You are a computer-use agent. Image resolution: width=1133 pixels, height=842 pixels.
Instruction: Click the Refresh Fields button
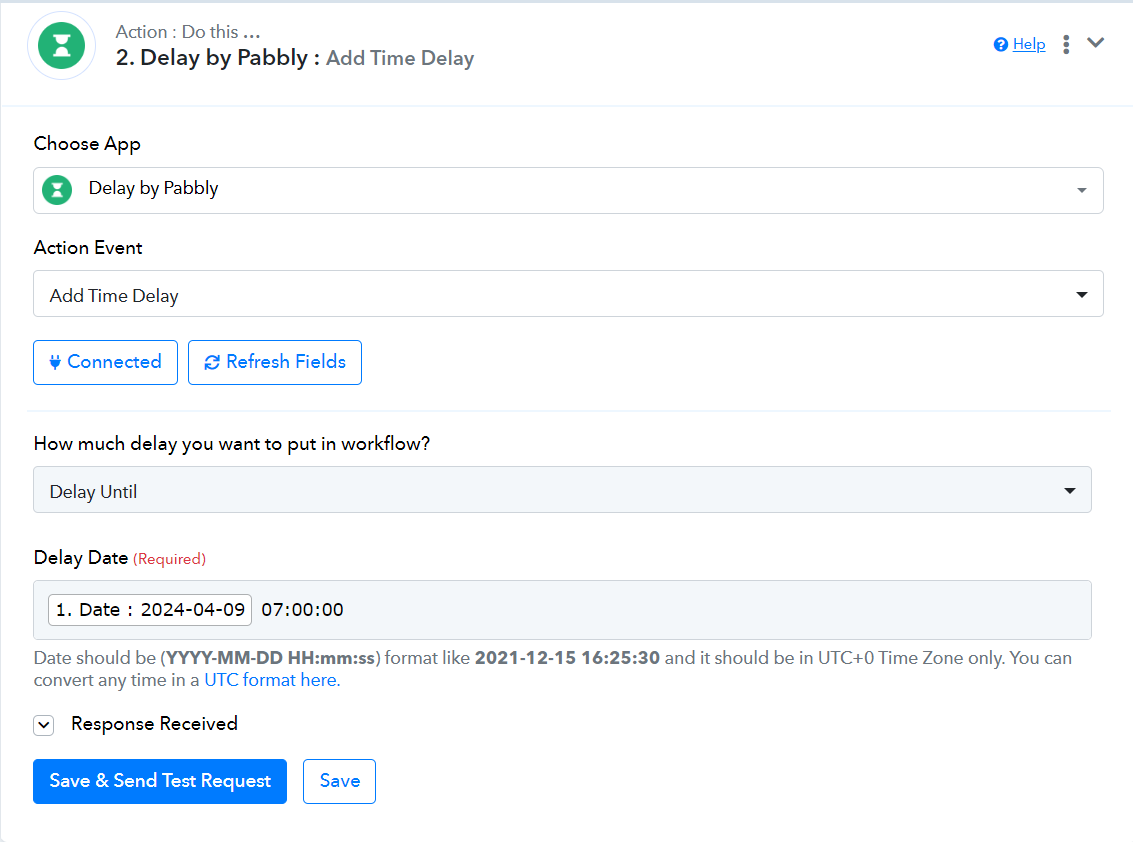[x=275, y=362]
